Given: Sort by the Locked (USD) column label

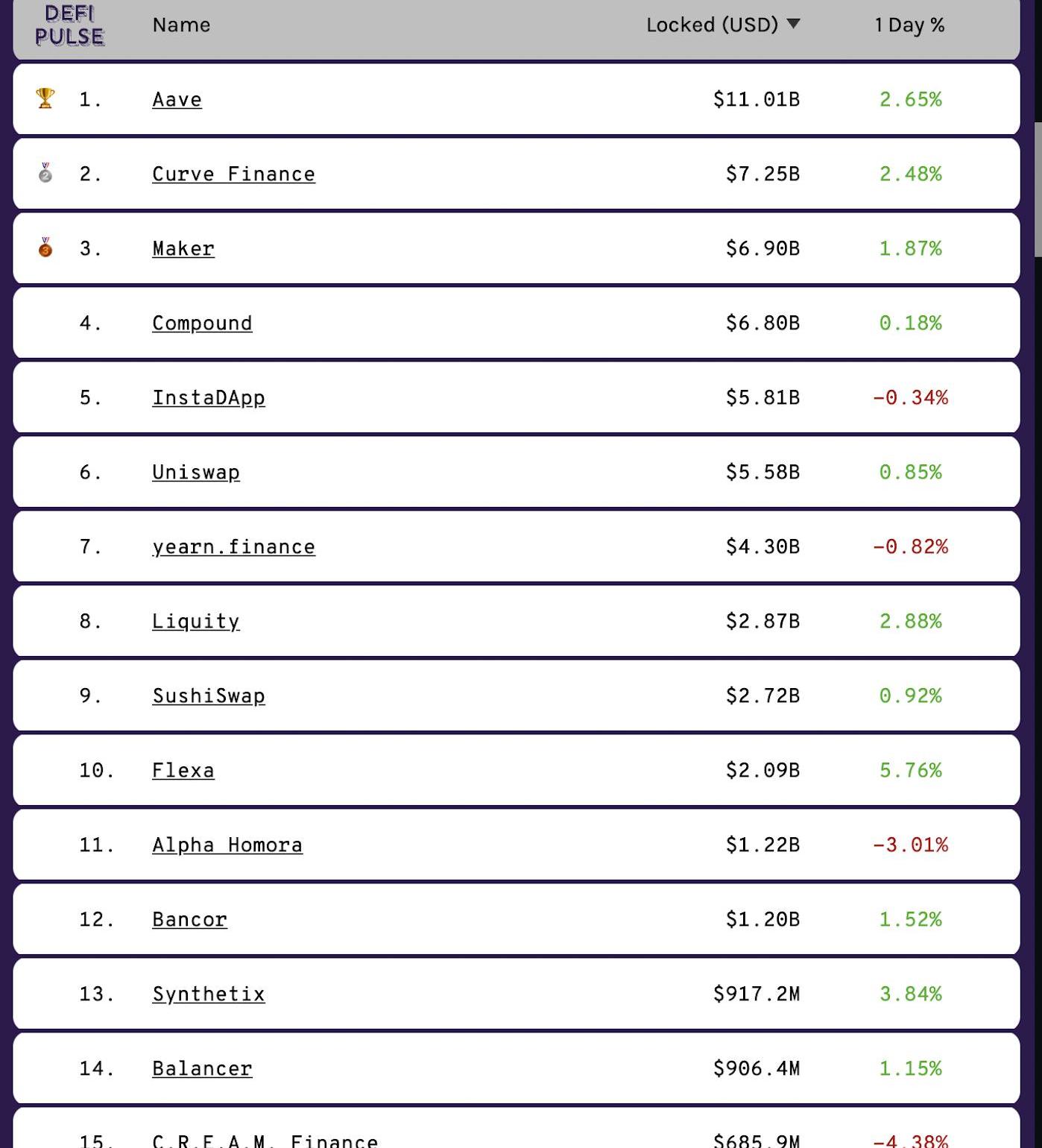Looking at the screenshot, I should coord(712,25).
